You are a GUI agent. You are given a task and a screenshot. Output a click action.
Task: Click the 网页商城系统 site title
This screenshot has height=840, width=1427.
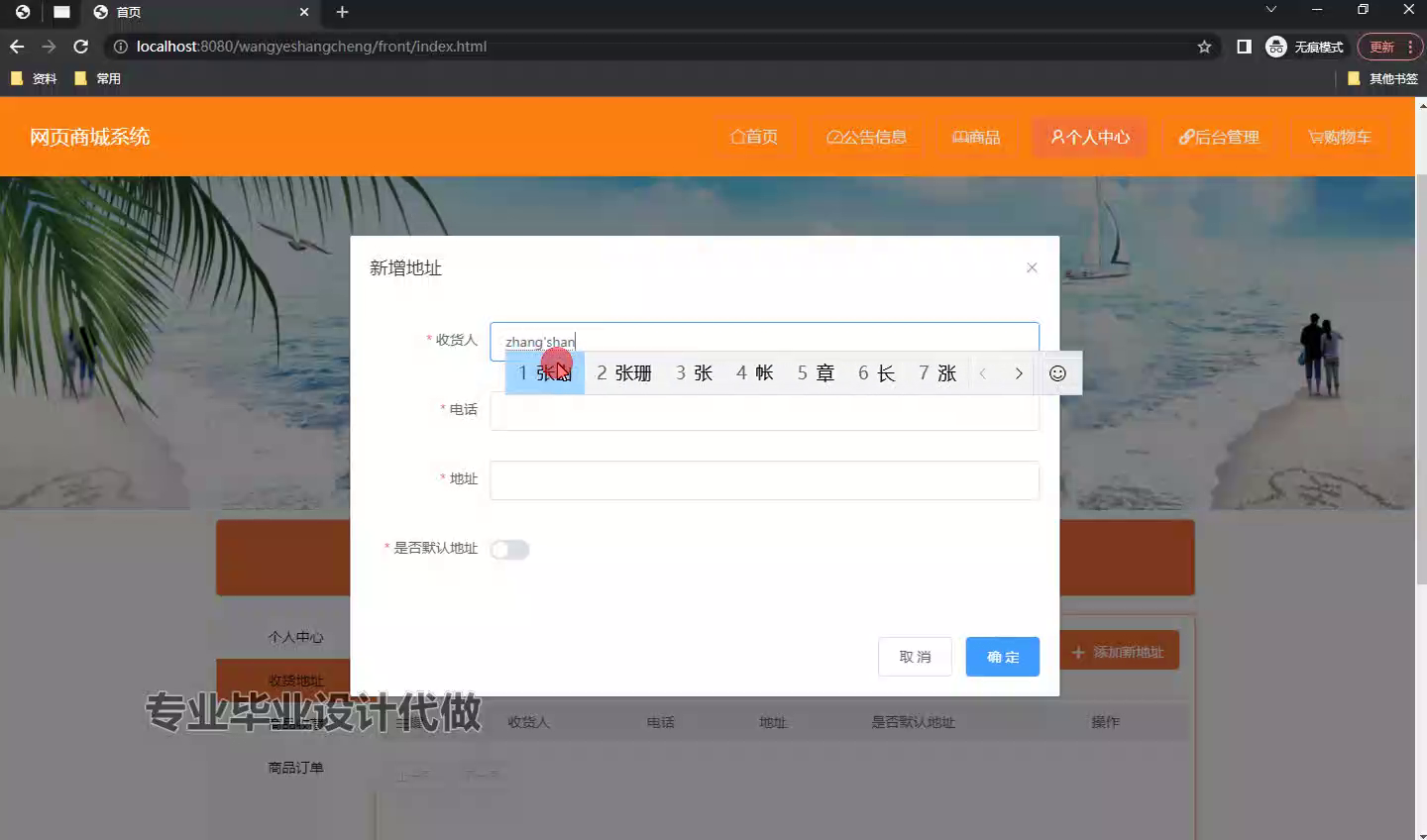click(89, 137)
